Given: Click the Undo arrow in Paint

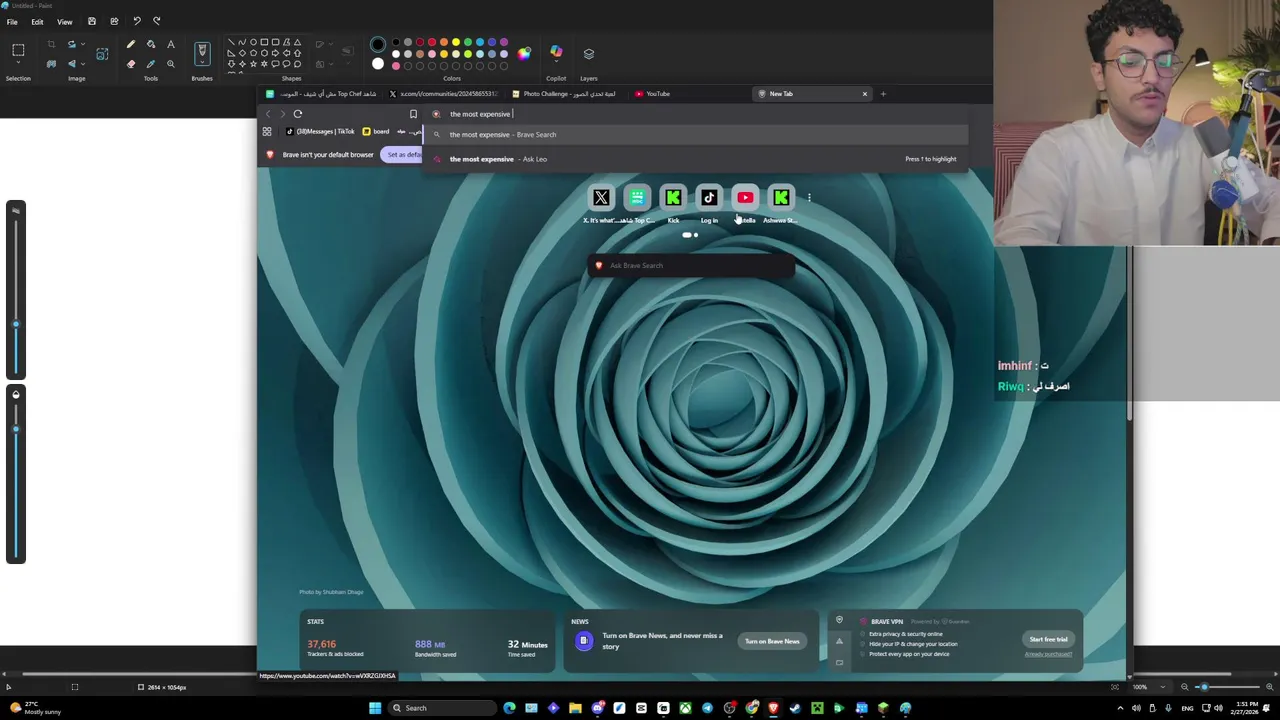Looking at the screenshot, I should 137,21.
